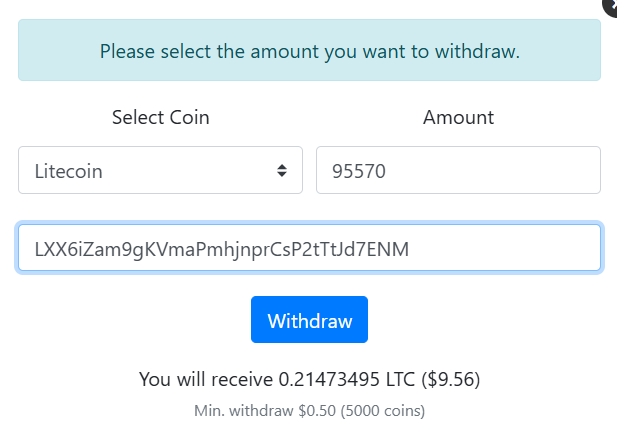Click the word withdraw in the banner
This screenshot has height=437, width=617.
[x=477, y=52]
